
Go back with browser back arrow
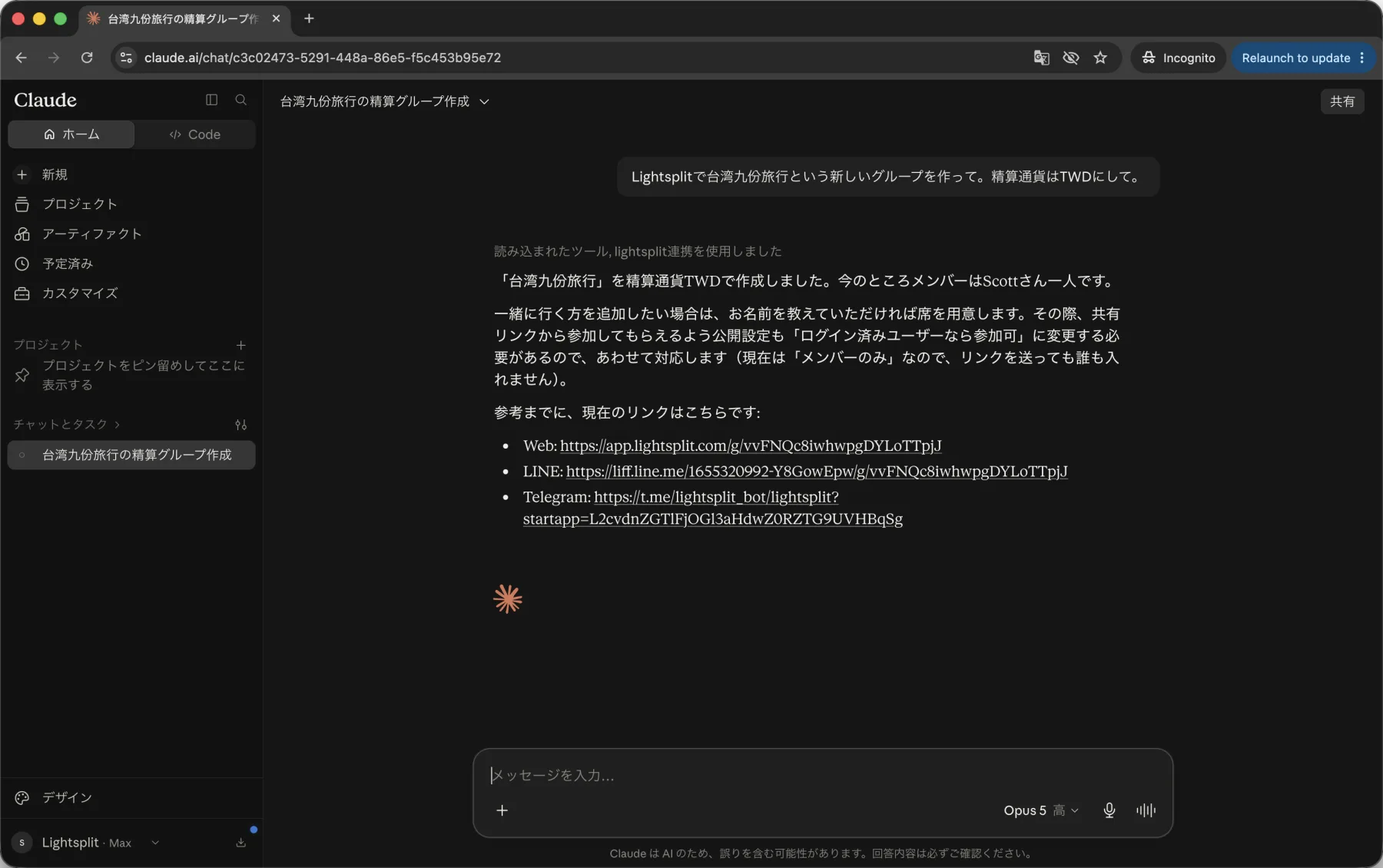click(21, 58)
